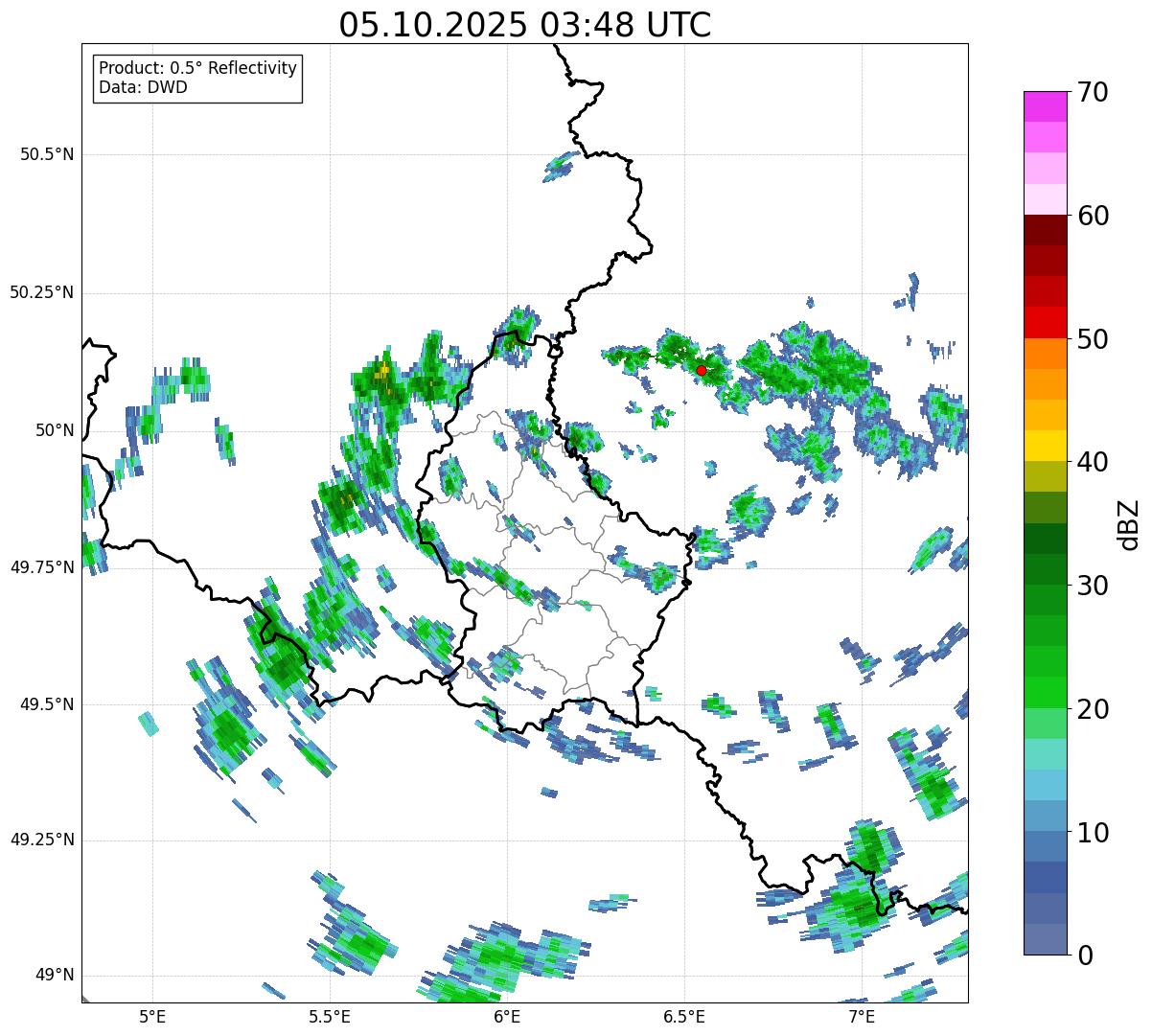Click the 5°E longitude label
1152x1036 pixels.
coord(152,1016)
